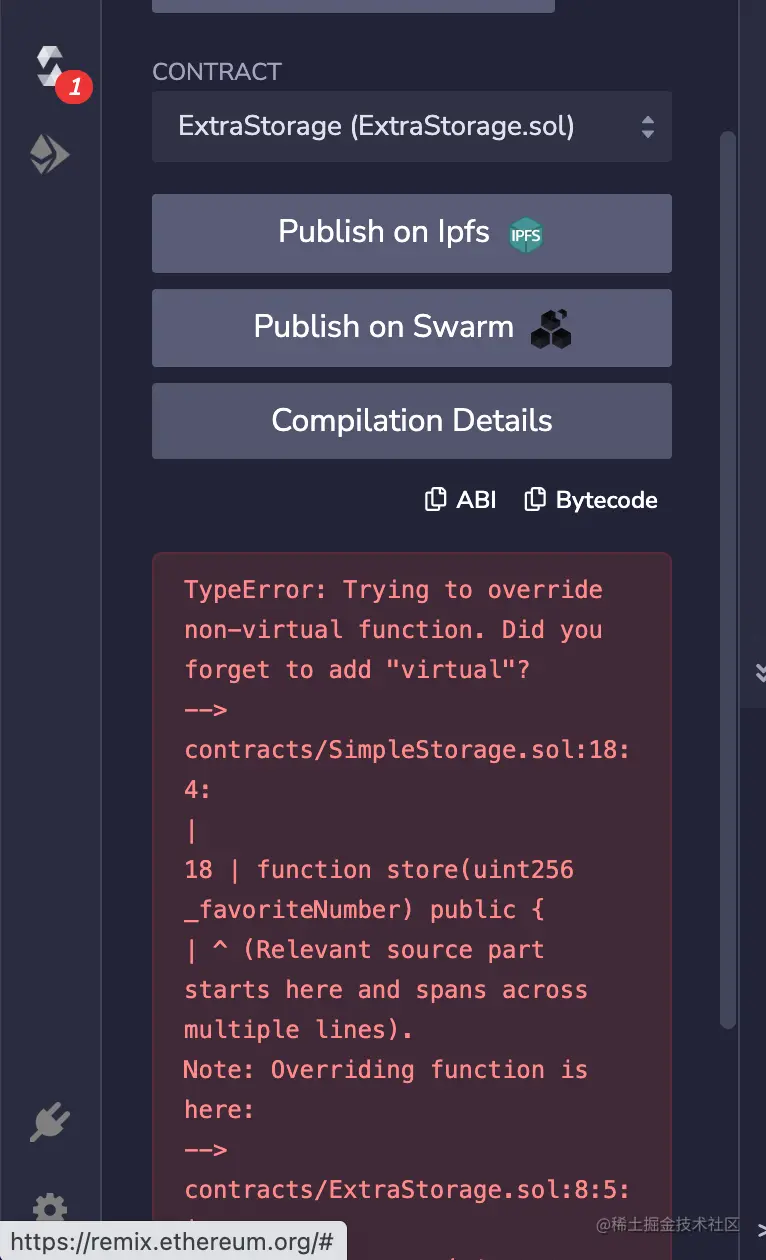Click the IPFS hexagon logo
Image resolution: width=766 pixels, height=1260 pixels.
coord(526,234)
